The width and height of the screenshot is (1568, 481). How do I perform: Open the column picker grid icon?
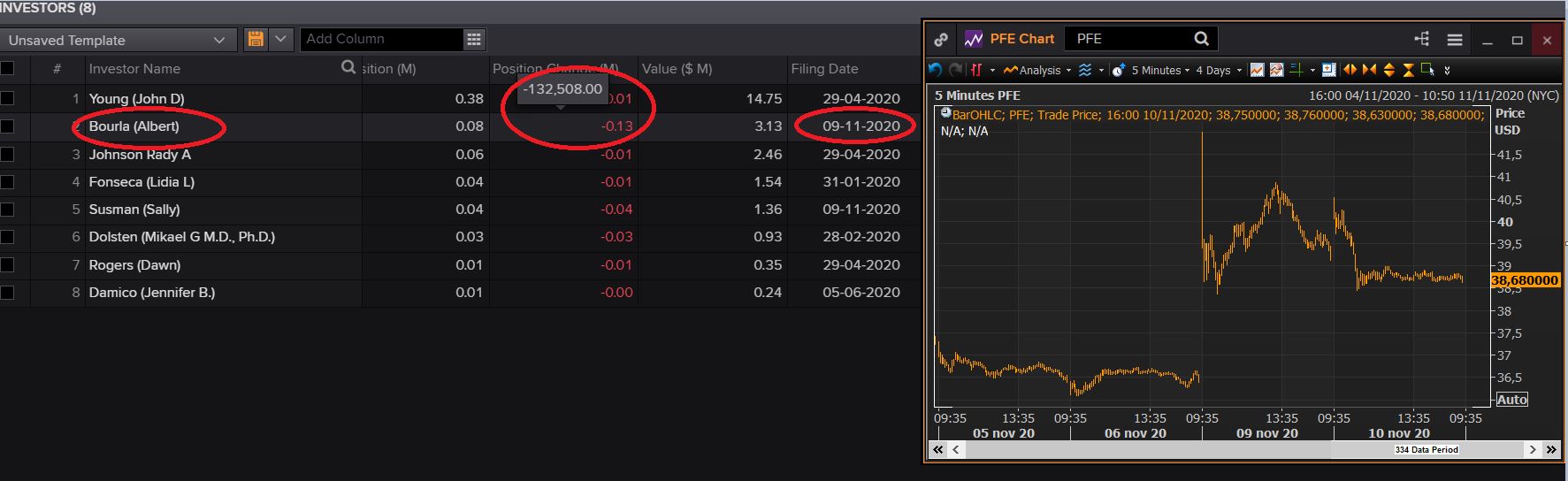474,39
